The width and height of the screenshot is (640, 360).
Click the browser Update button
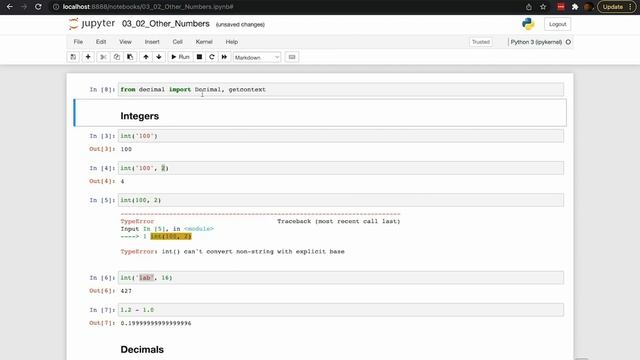[x=616, y=7]
